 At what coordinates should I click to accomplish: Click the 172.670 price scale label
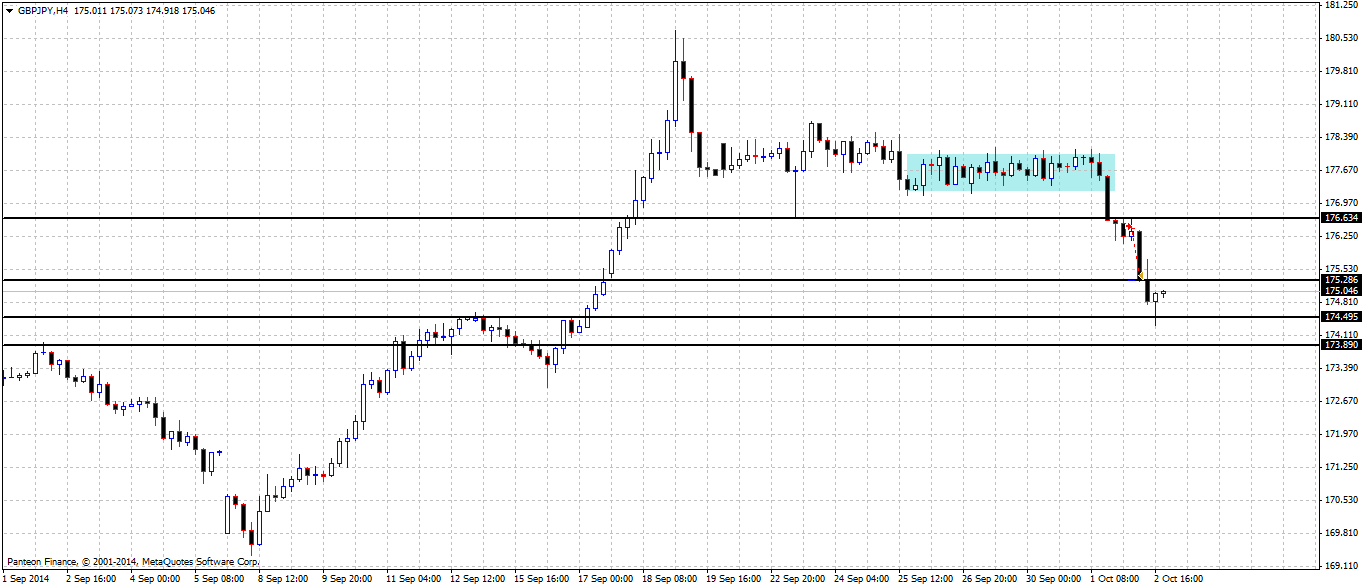click(x=1339, y=401)
